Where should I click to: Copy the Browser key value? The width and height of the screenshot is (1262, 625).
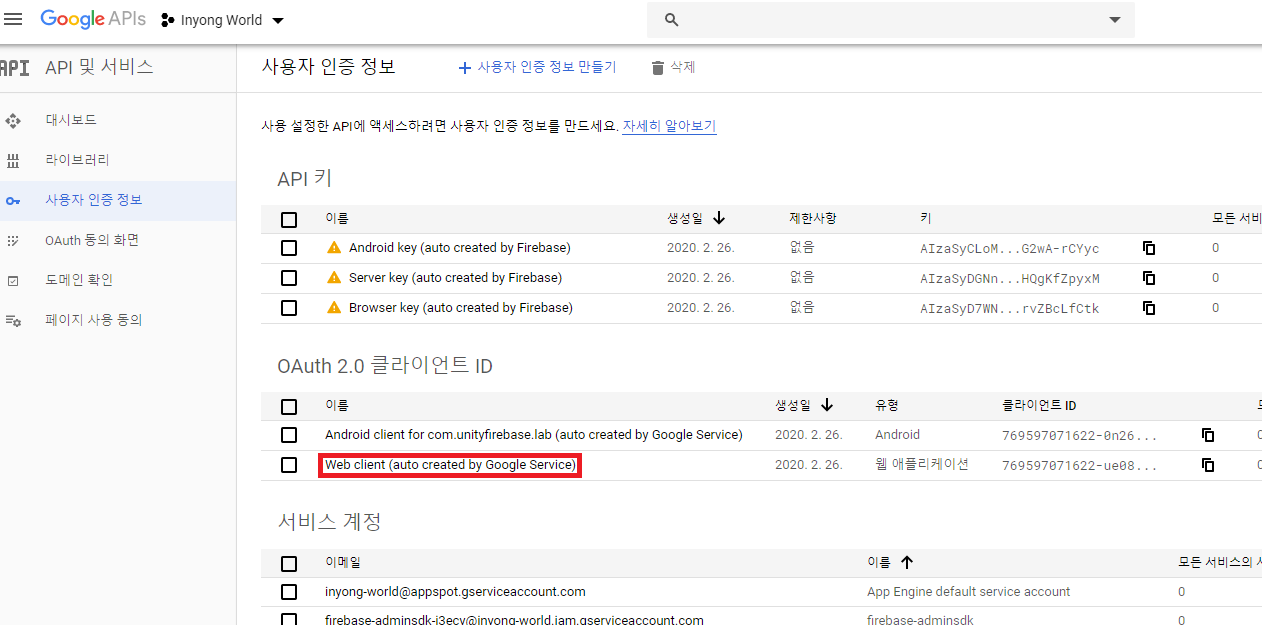tap(1149, 308)
